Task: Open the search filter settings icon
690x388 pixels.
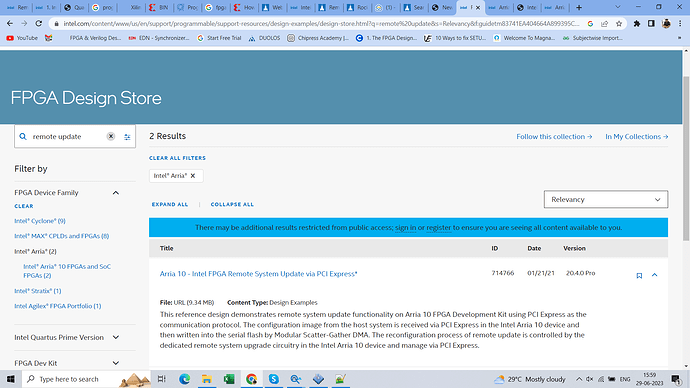Action: 127,137
